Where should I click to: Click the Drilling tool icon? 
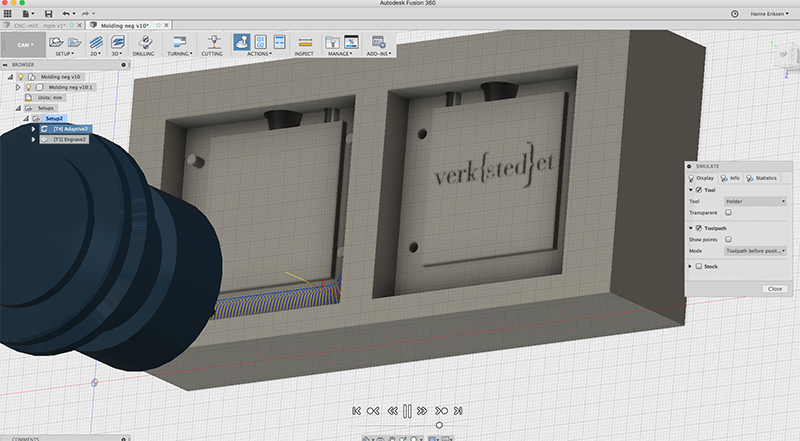pyautogui.click(x=144, y=42)
